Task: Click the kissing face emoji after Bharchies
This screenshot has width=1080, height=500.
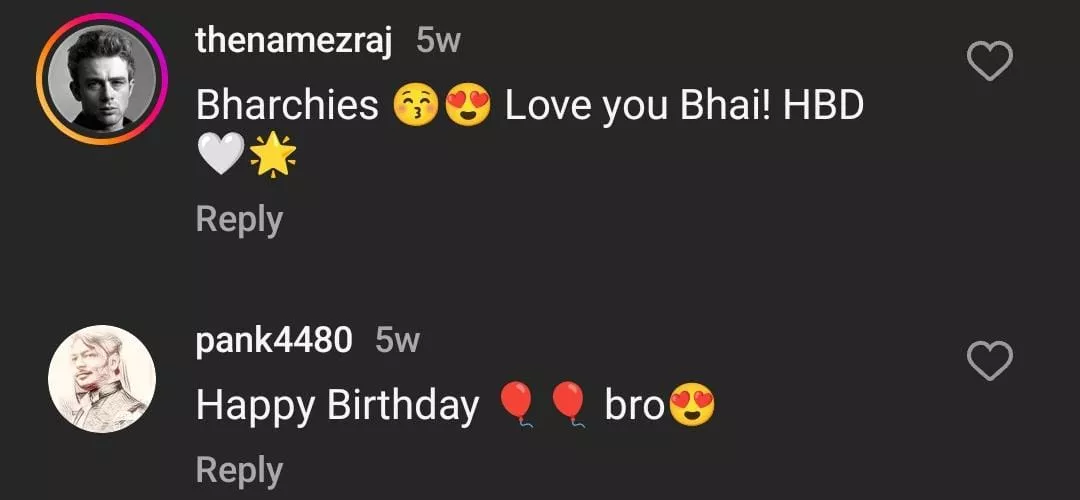Action: tap(415, 105)
